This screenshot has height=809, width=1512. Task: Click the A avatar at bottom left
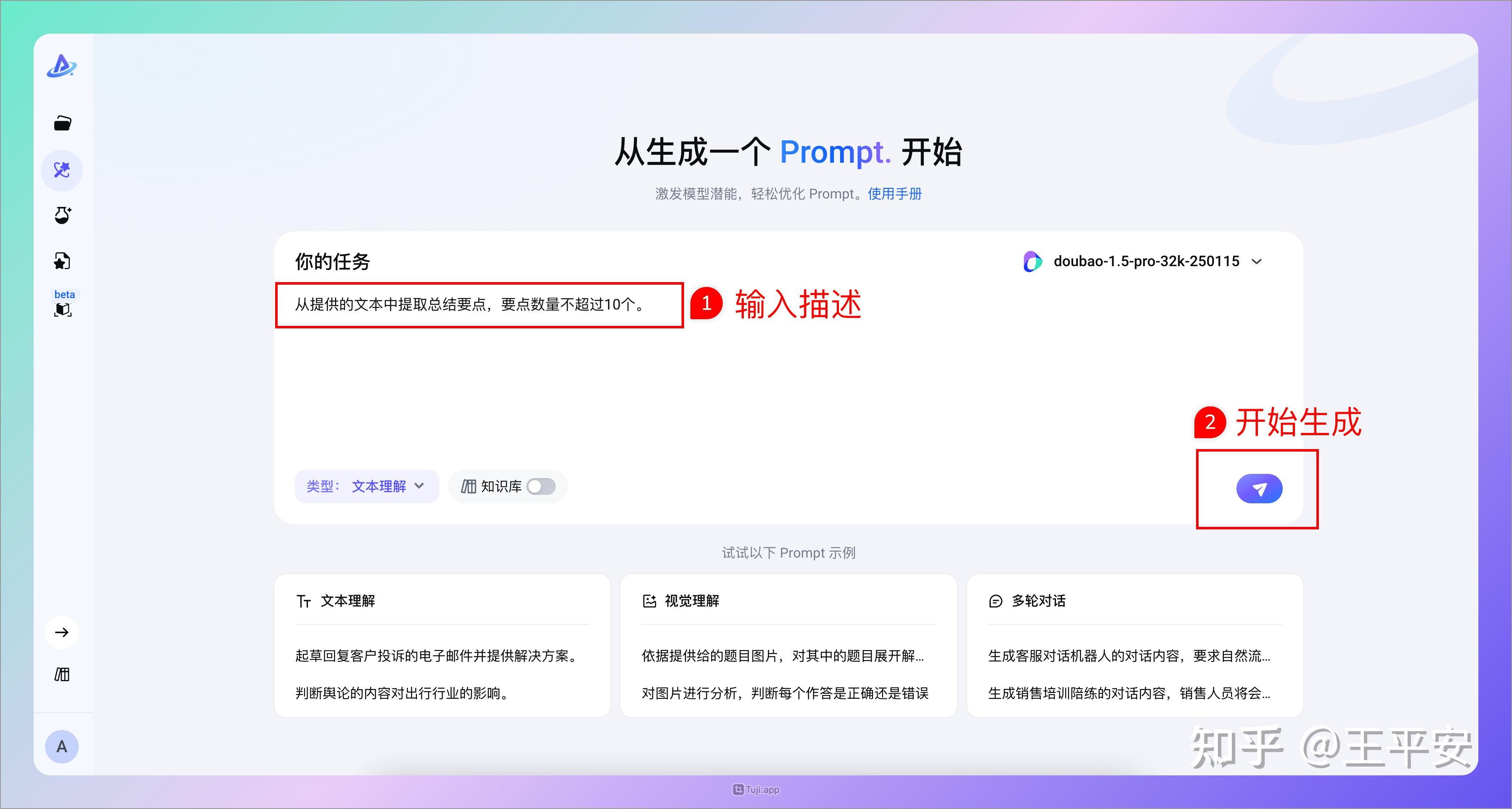[61, 746]
